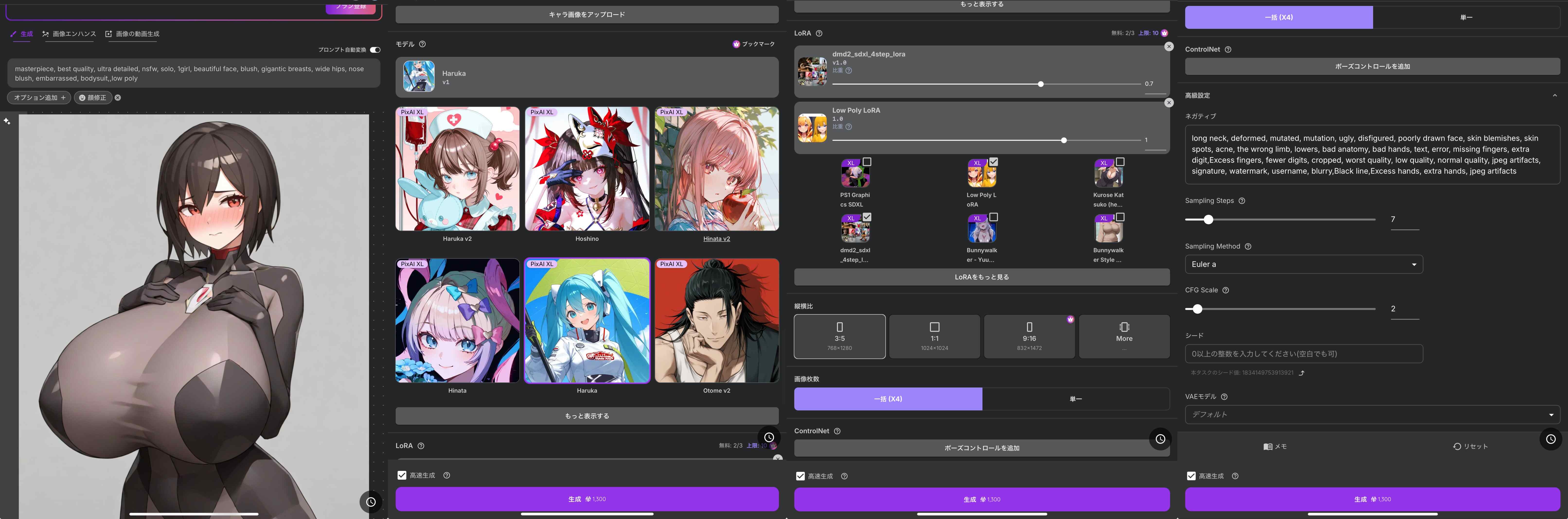Open the Sampling Method dropdown
Viewport: 1568px width, 519px height.
tap(1303, 265)
